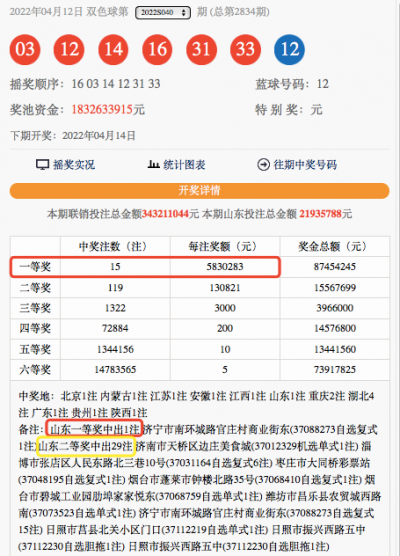
Task: Click the draw order 16 03 14 12 31 33
Action: tap(116, 84)
